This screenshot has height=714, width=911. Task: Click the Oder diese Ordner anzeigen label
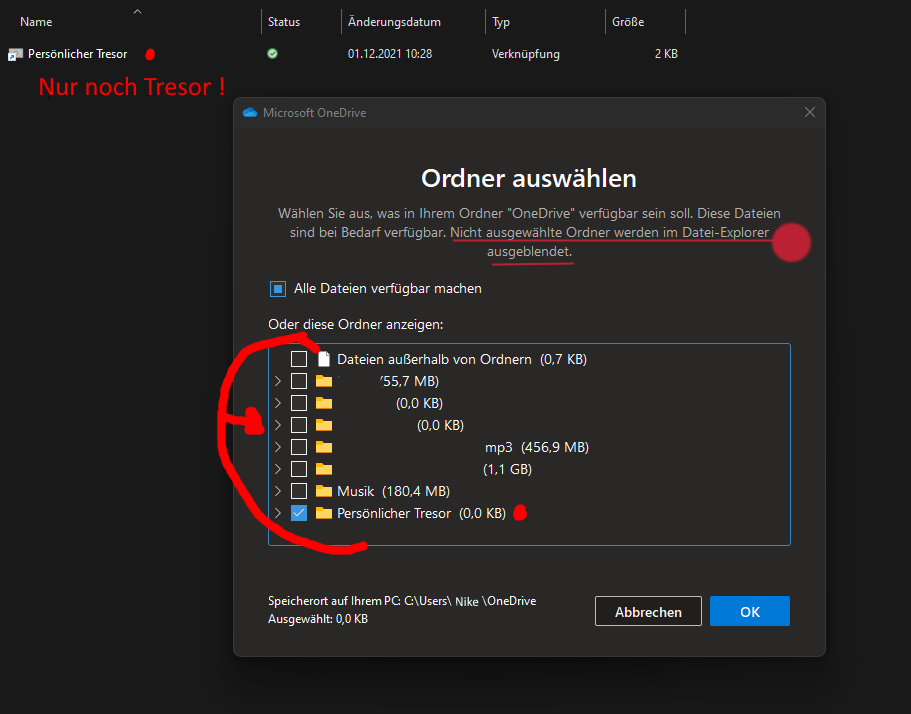[x=356, y=324]
